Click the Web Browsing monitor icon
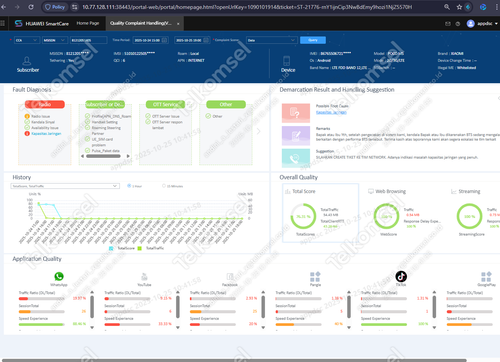This screenshot has width=500, height=362. pos(371,191)
